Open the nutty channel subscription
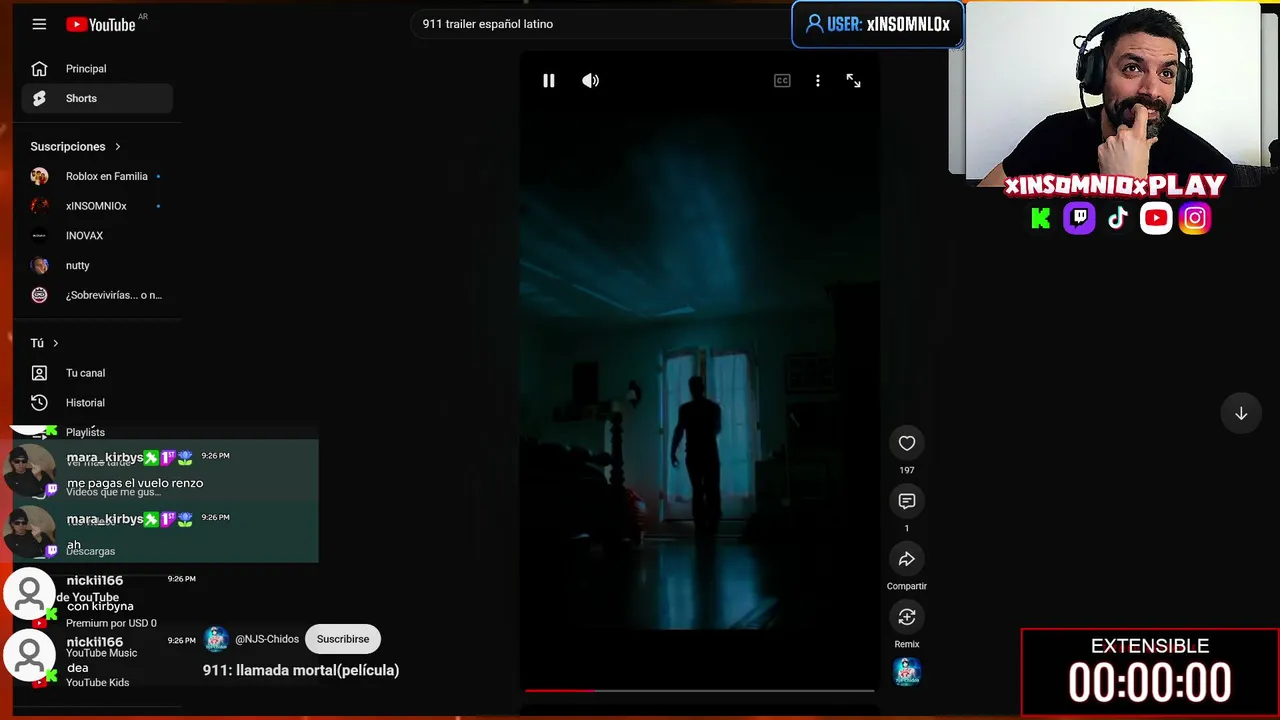The width and height of the screenshot is (1280, 720). (97, 266)
